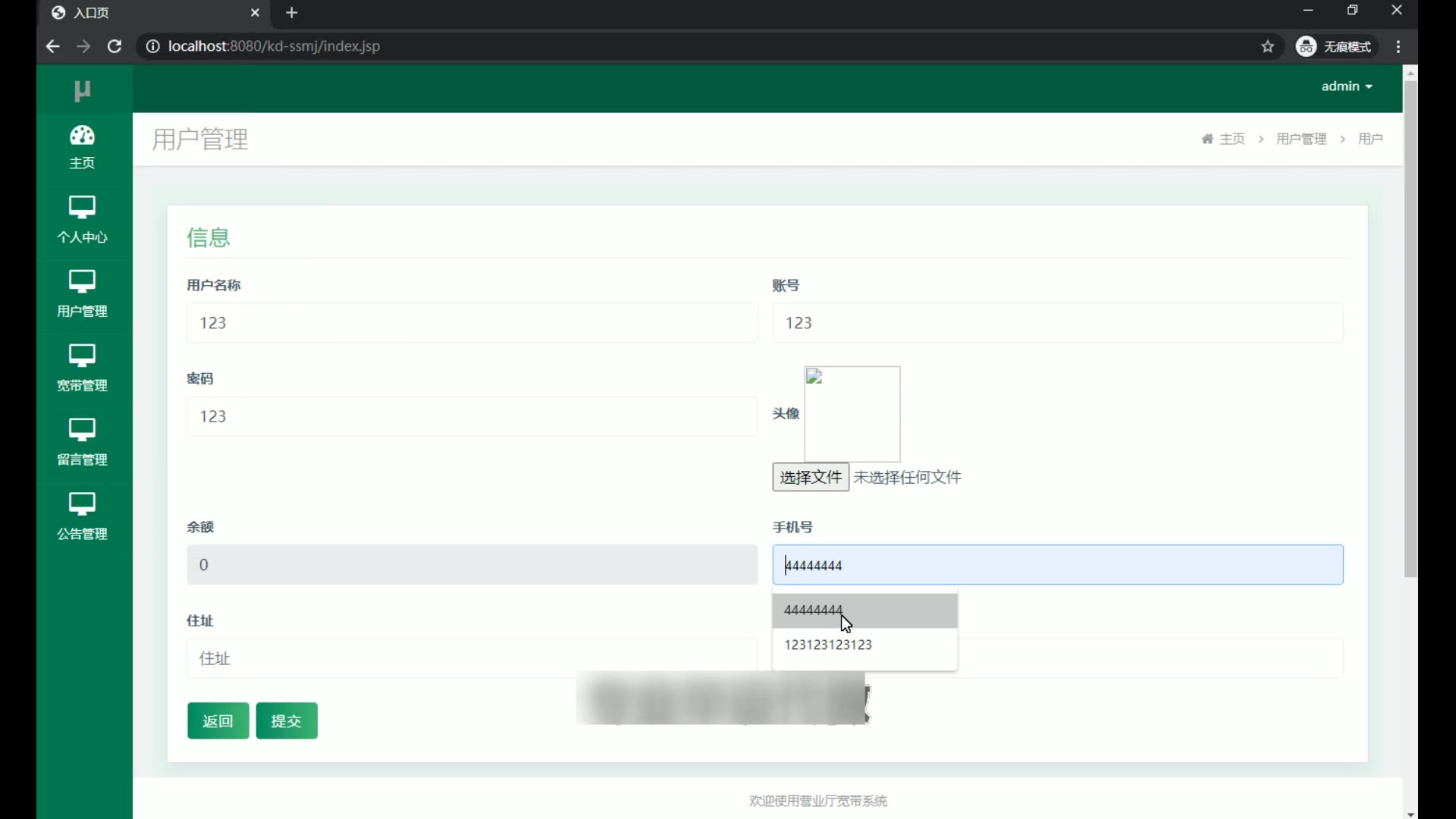Click the browser back arrow
Viewport: 1456px width, 819px height.
point(52,46)
